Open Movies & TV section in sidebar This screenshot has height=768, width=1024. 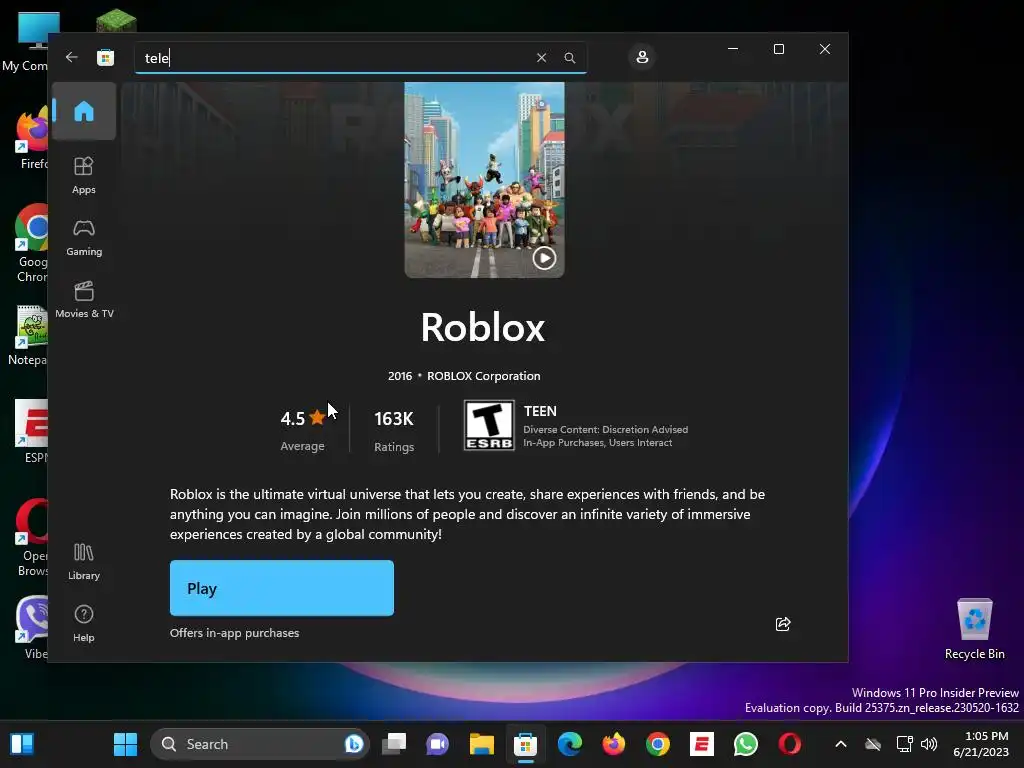84,300
